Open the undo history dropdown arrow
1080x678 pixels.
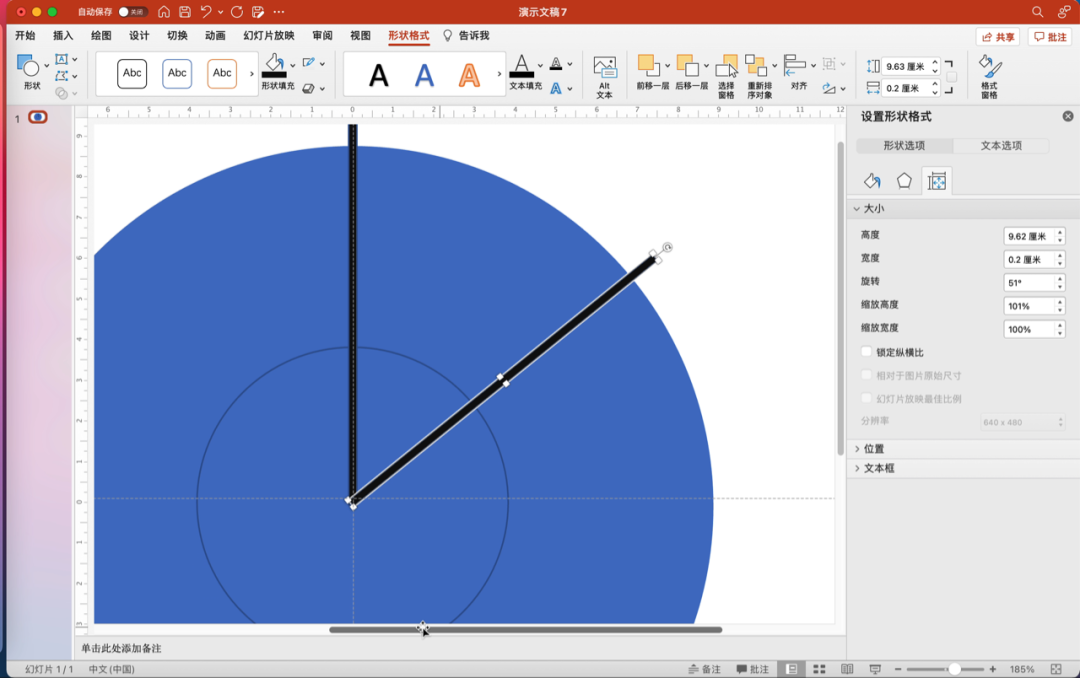pos(220,12)
